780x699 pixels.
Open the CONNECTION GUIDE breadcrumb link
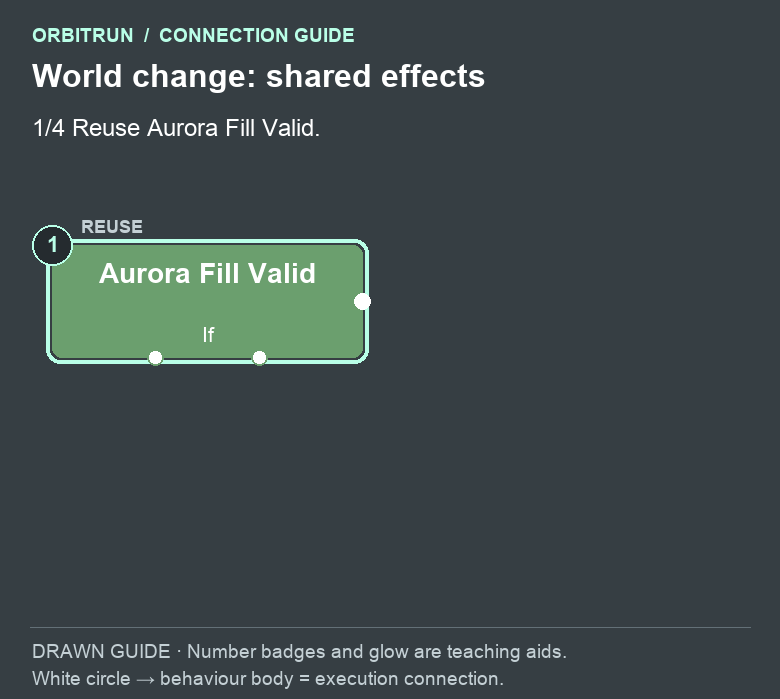pyautogui.click(x=257, y=35)
